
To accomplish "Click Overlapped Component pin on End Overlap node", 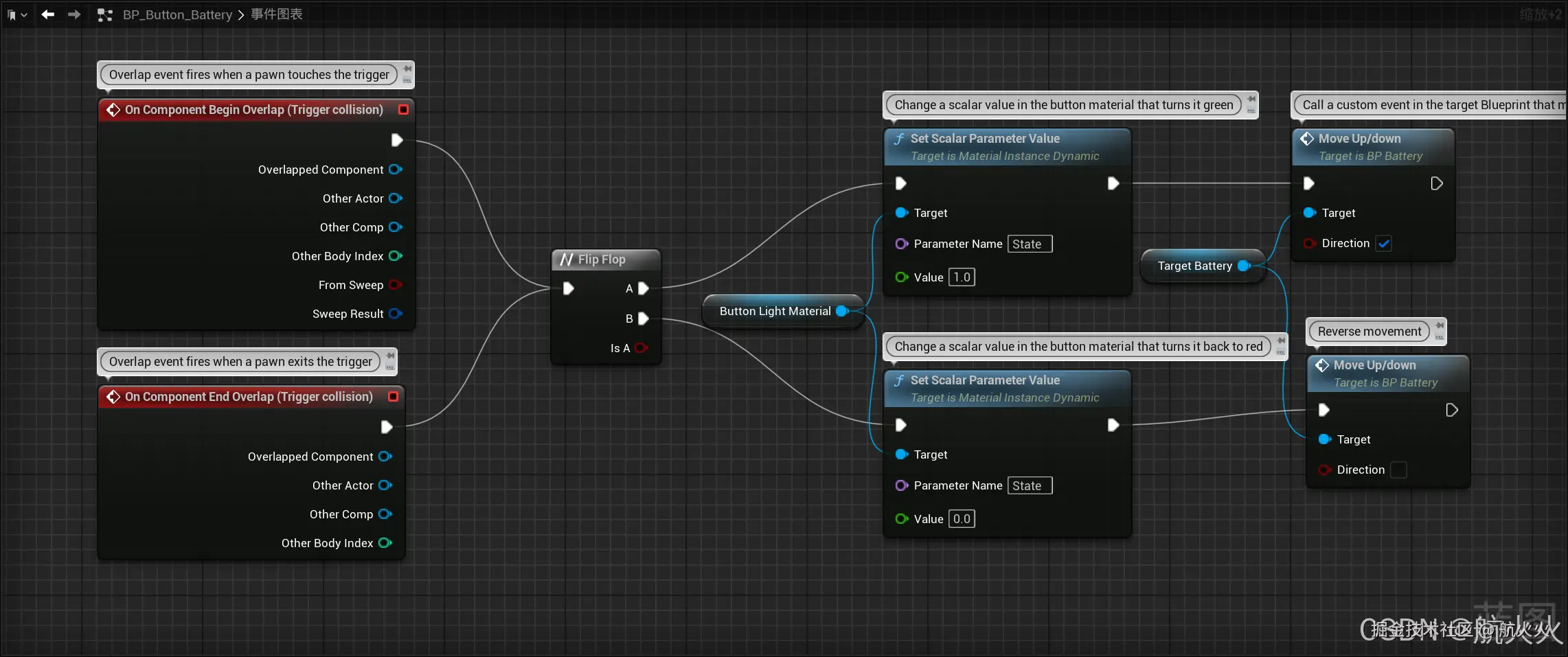I will click(x=385, y=457).
